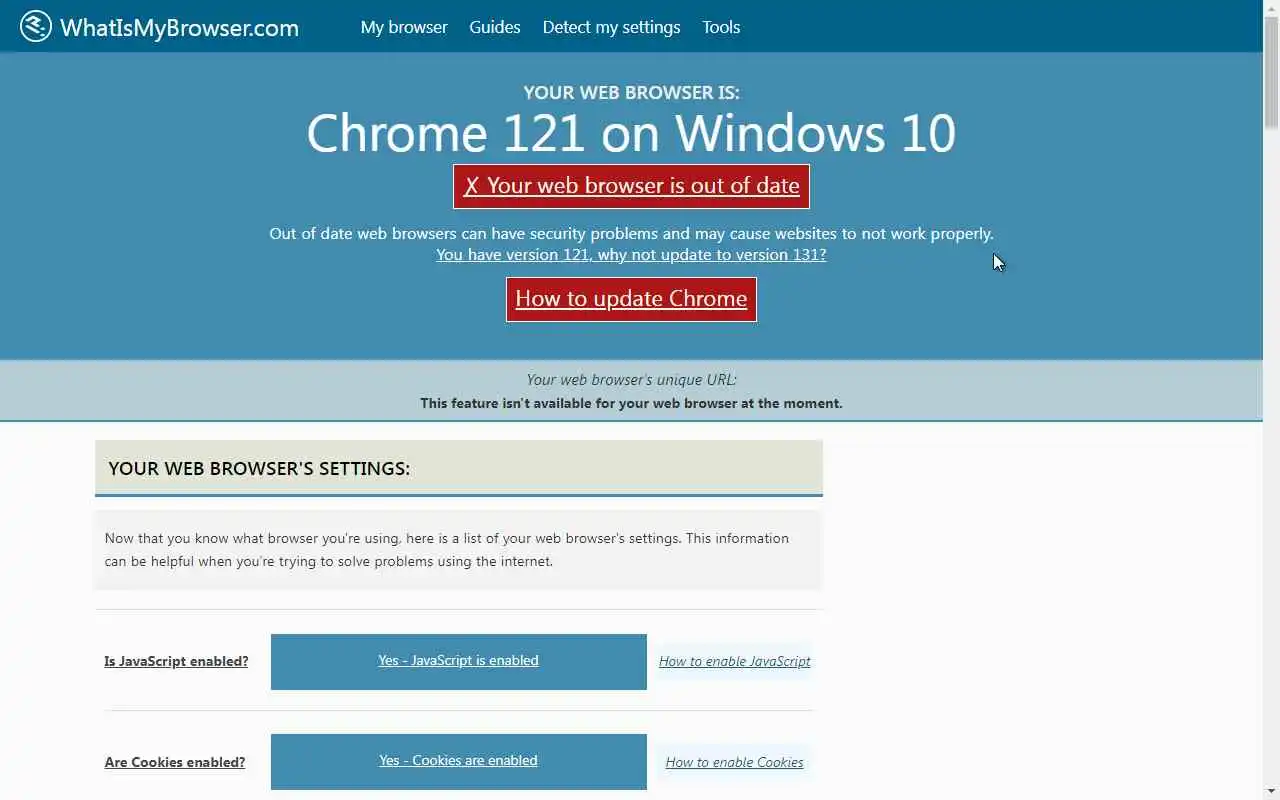Click 'Your web browser's unique URL:' text
This screenshot has height=800, width=1280.
coord(631,380)
